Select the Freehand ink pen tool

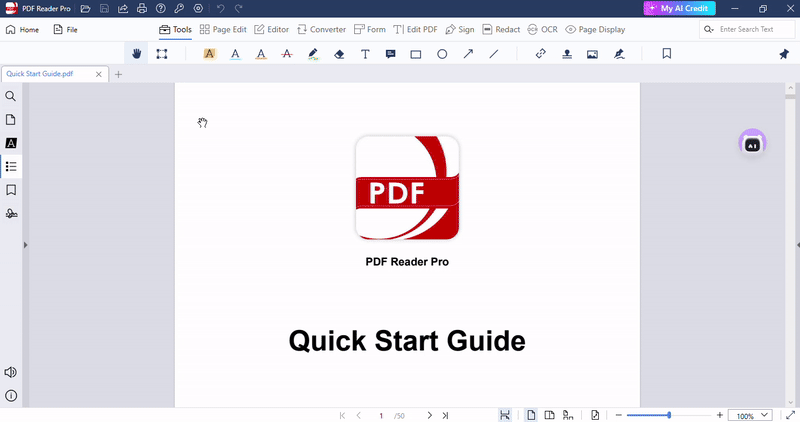point(313,54)
